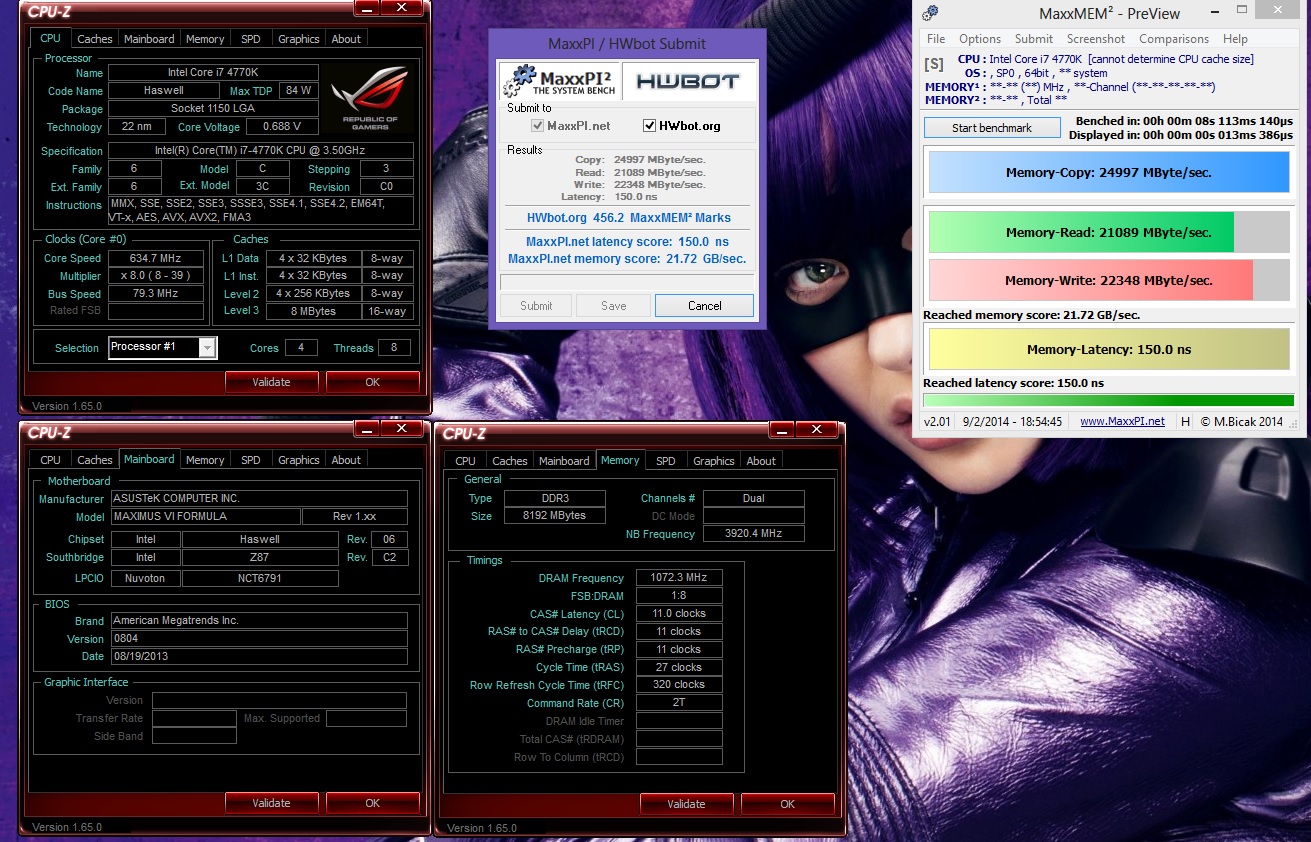Image resolution: width=1311 pixels, height=842 pixels.
Task: Select Mainboard tab in the CPU-Z processor window
Action: click(149, 39)
